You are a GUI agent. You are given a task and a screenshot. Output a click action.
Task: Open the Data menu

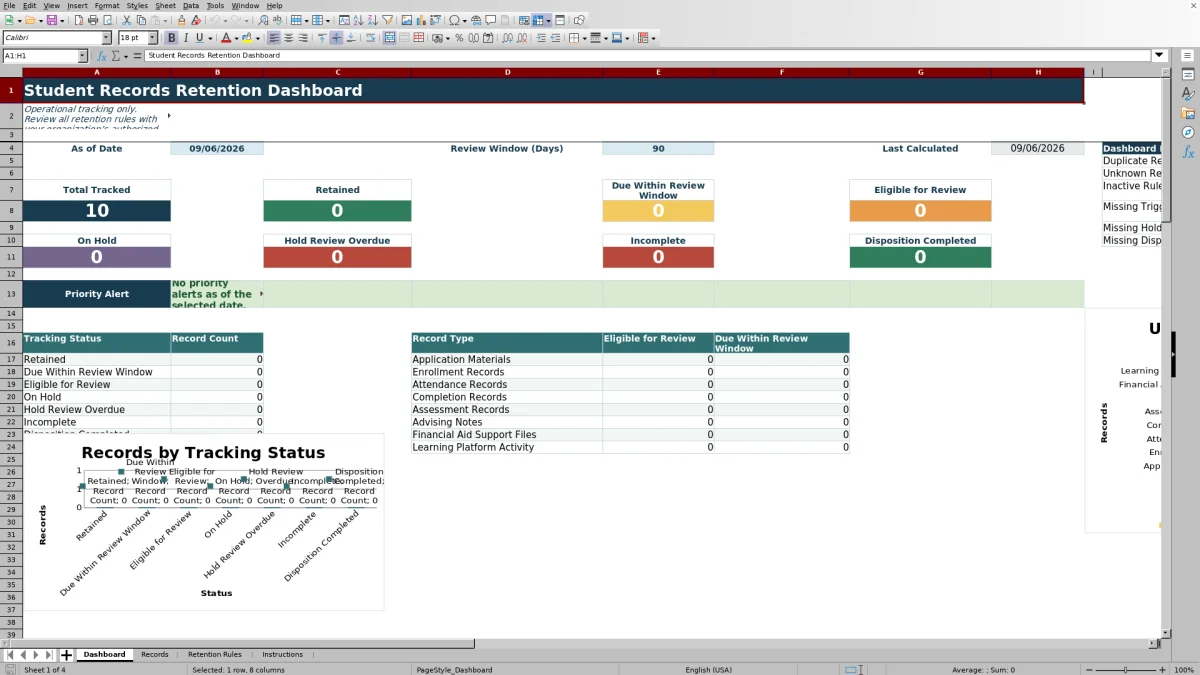[x=190, y=6]
